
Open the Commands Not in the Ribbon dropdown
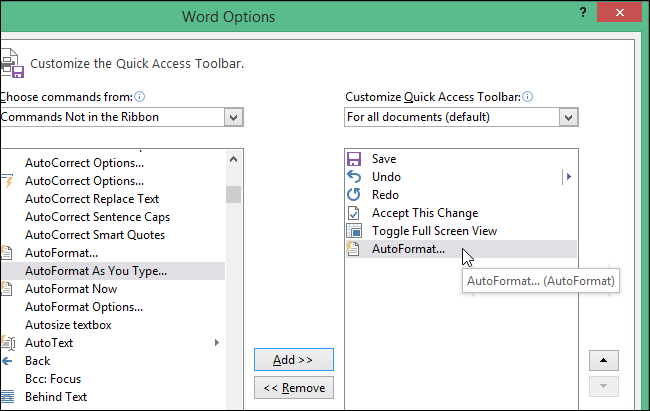click(233, 117)
